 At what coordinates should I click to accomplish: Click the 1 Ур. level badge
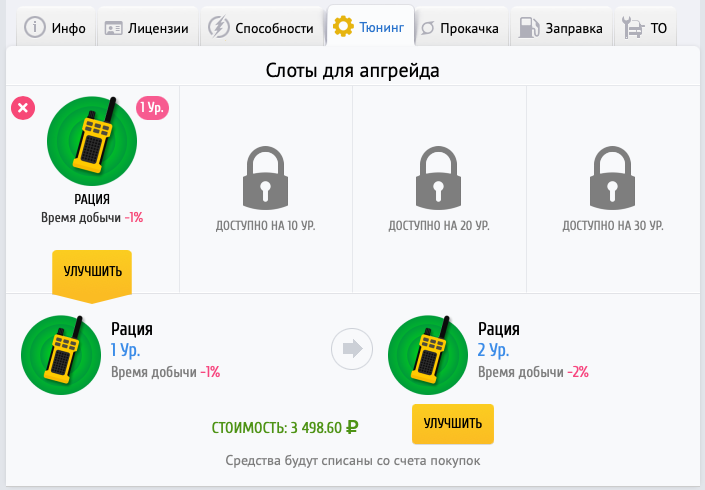point(152,108)
